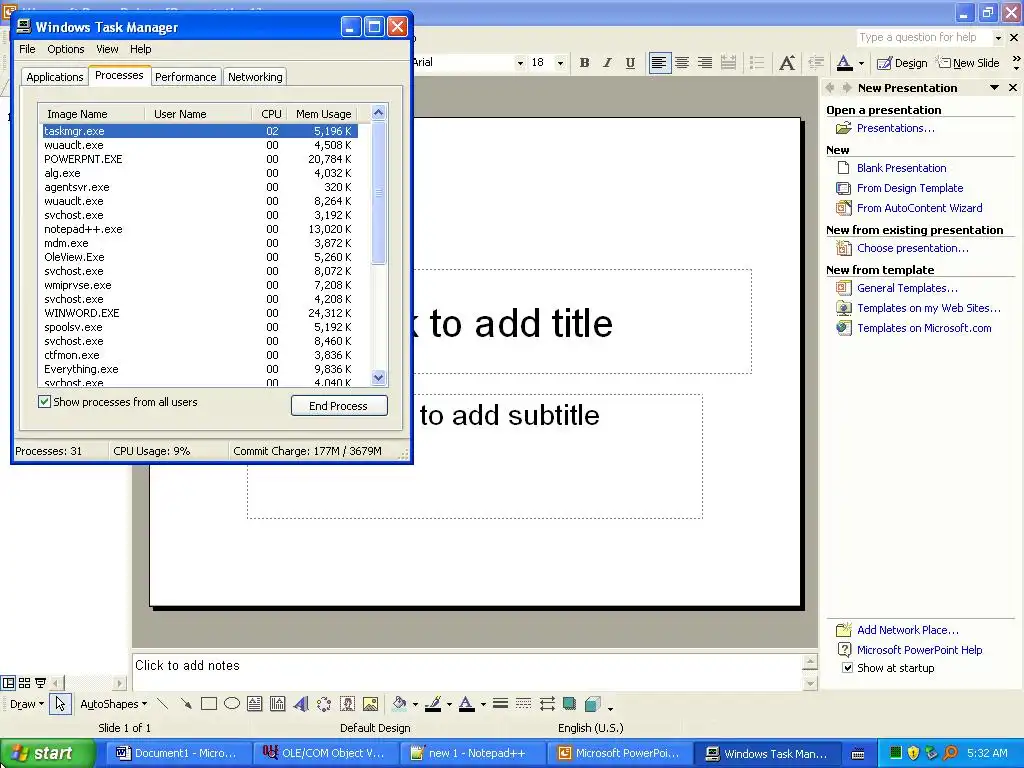Select WINWORD.EXE process row
Viewport: 1024px width, 768px height.
coord(200,313)
